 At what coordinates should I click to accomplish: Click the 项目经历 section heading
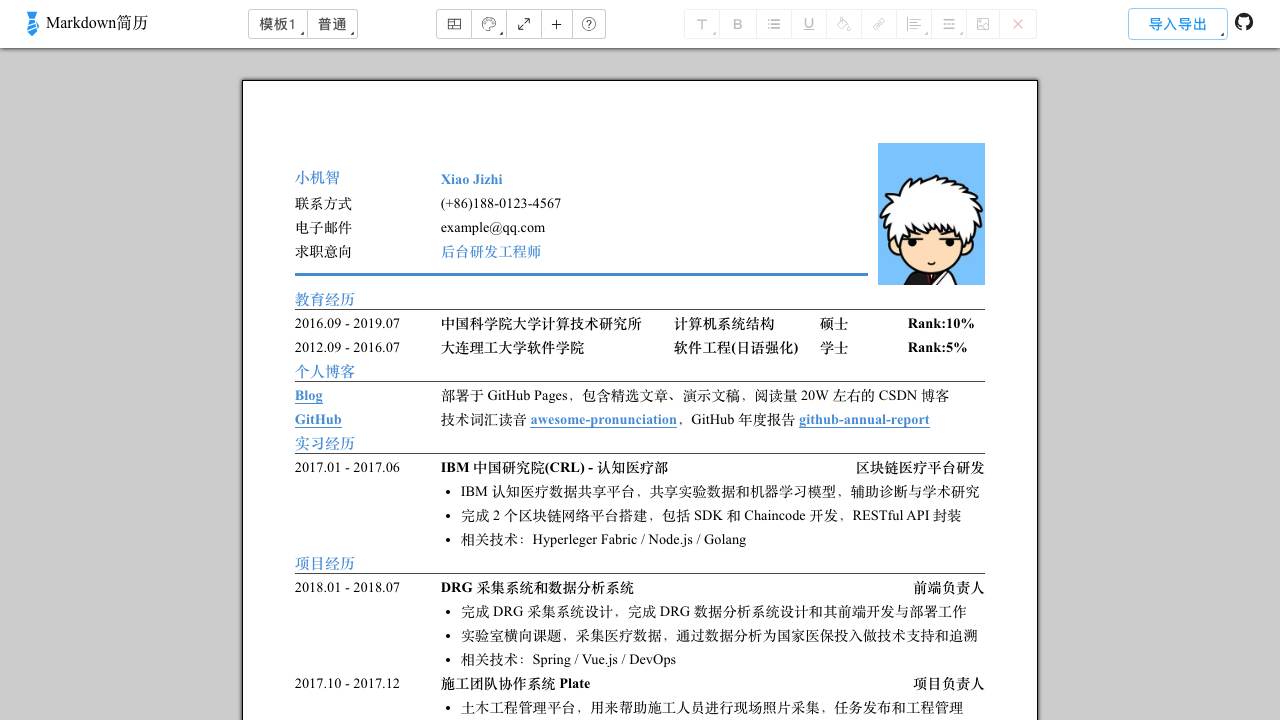[x=325, y=564]
